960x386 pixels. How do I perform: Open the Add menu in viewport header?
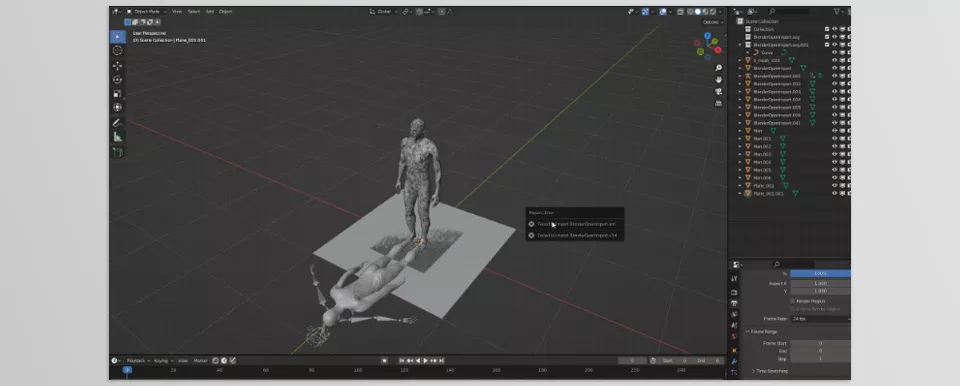209,12
